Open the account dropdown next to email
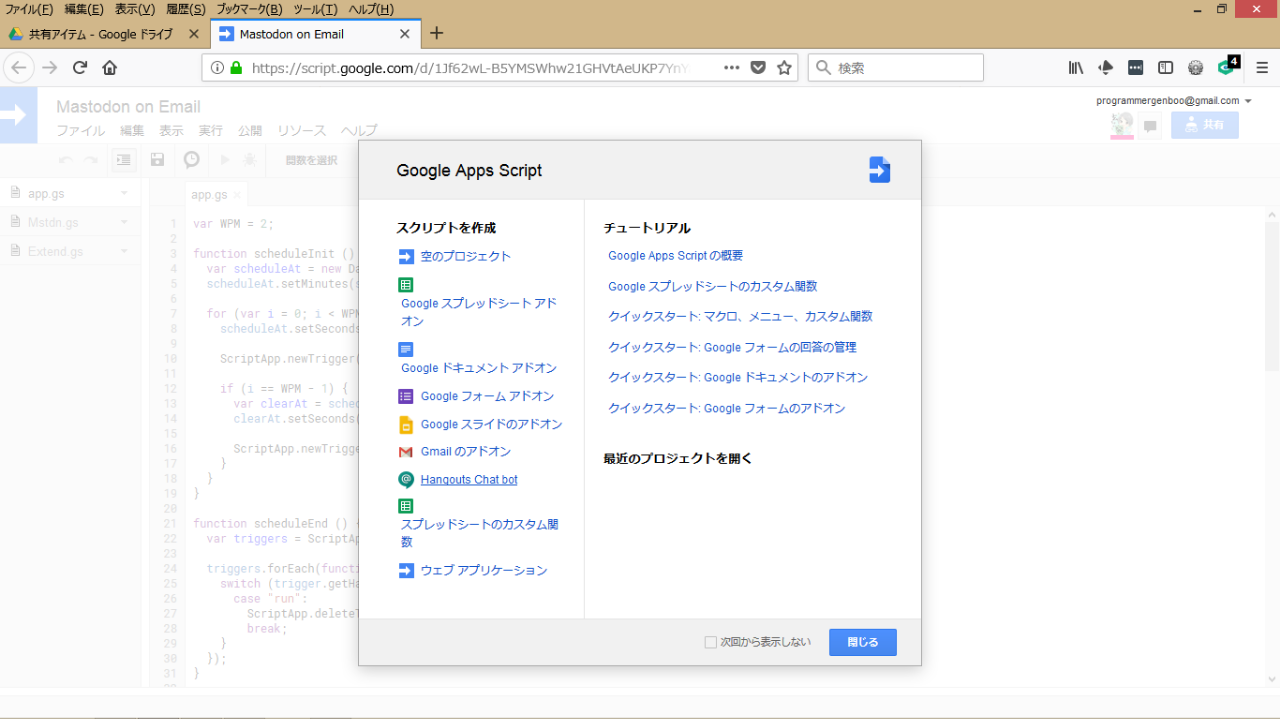 (1248, 101)
